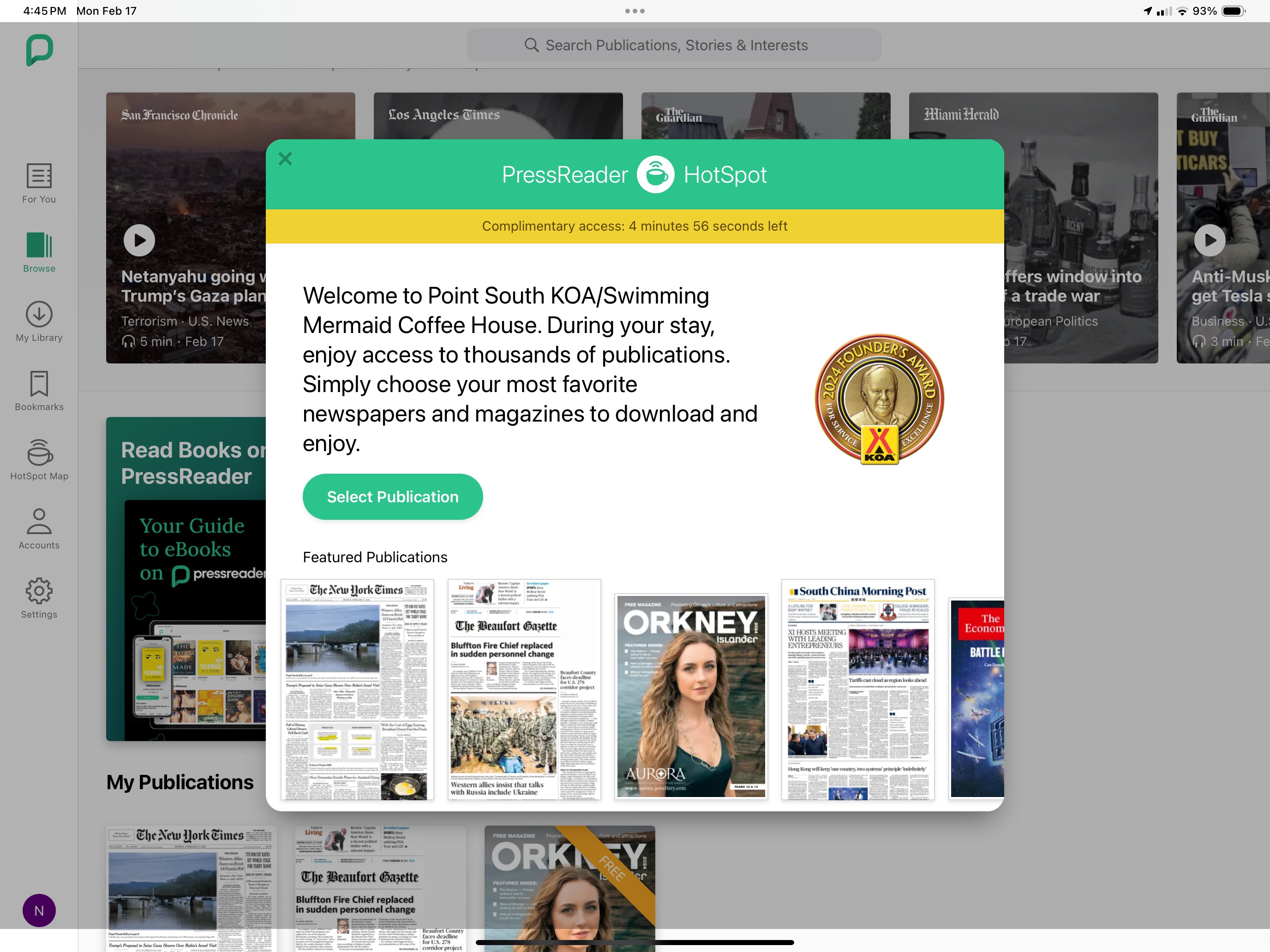Viewport: 1270px width, 952px height.
Task: Open The New York Times featured cover
Action: [x=357, y=690]
